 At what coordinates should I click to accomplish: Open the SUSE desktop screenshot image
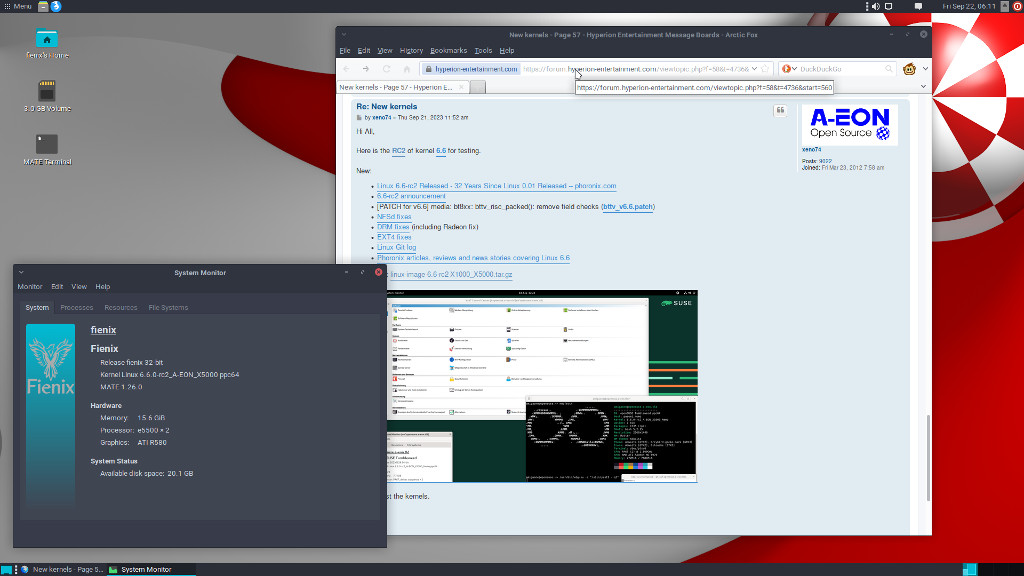pos(542,386)
